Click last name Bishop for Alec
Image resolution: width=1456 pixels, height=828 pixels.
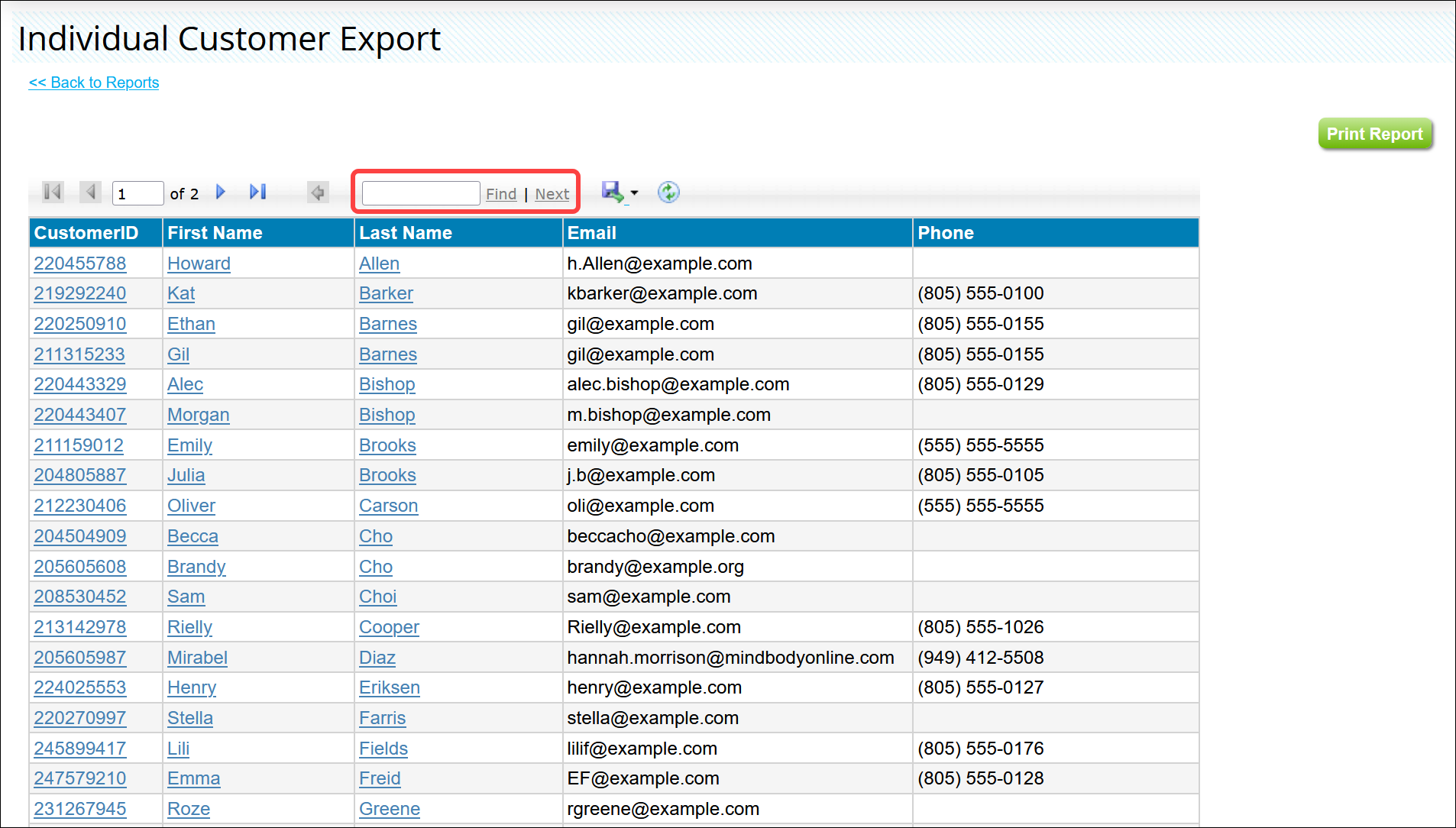pyautogui.click(x=387, y=384)
